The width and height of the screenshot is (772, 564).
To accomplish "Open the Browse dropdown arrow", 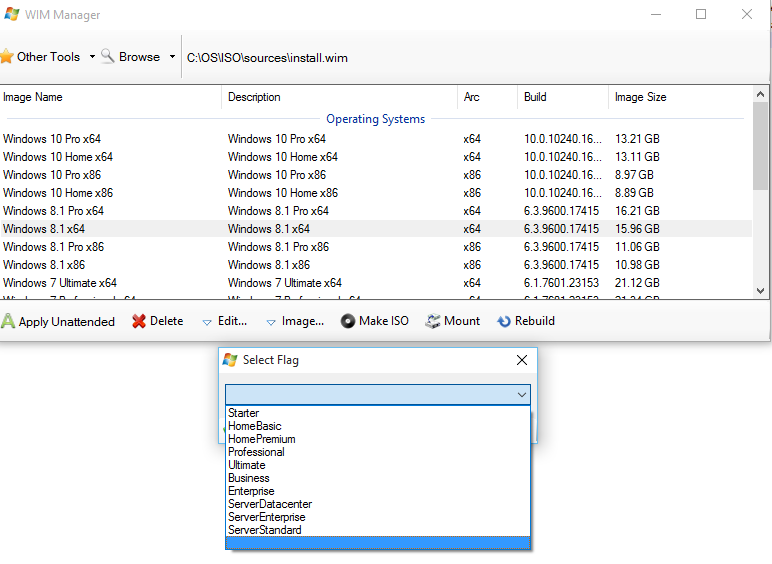I will click(172, 57).
